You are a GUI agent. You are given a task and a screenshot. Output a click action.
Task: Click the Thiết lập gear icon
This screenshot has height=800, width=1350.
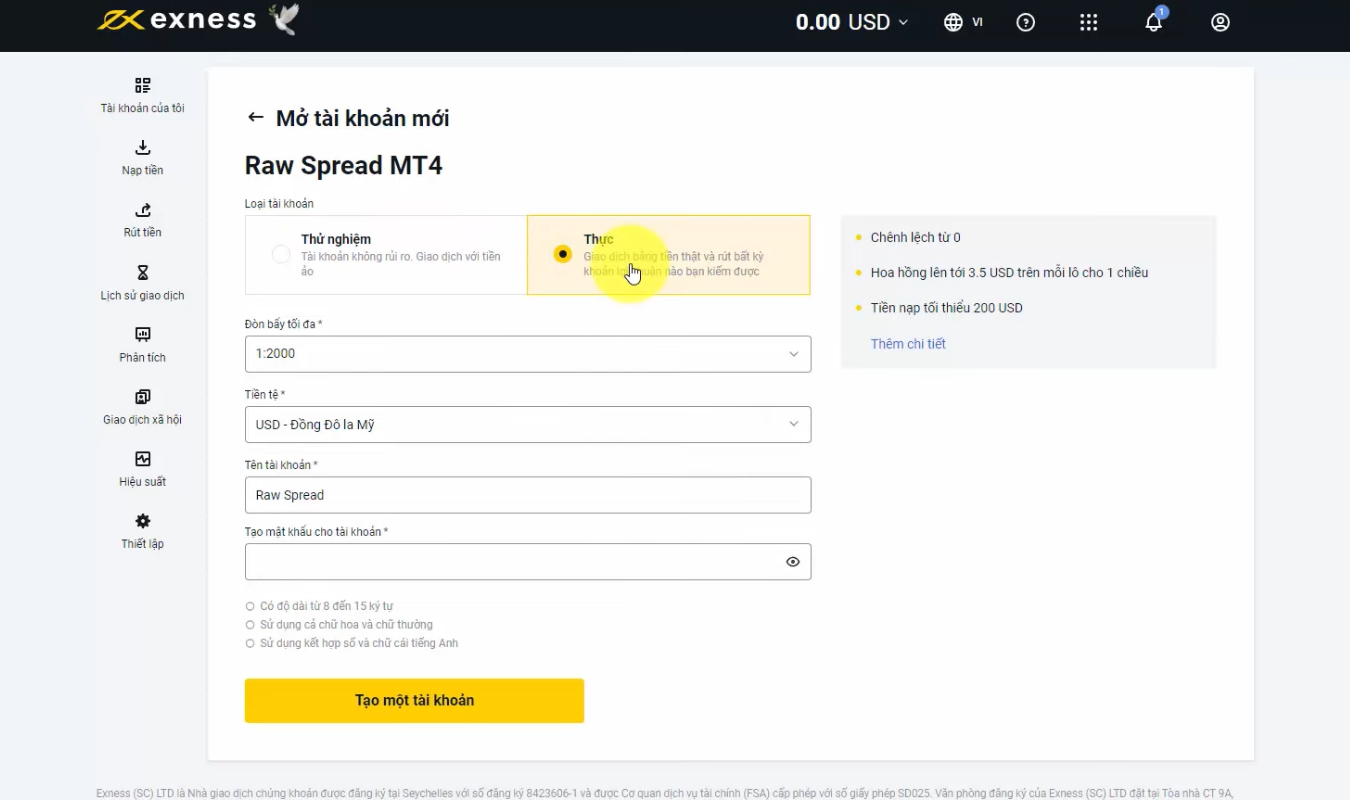[x=143, y=521]
